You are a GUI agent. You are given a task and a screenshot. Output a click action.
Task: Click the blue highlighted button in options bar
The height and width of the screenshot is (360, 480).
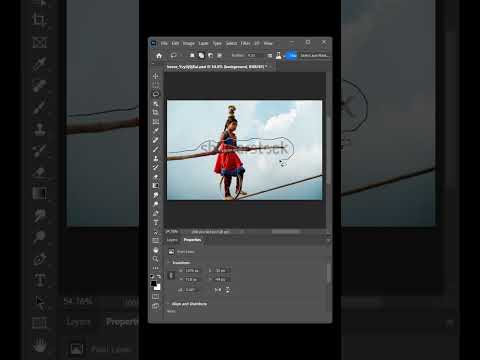pyautogui.click(x=292, y=56)
